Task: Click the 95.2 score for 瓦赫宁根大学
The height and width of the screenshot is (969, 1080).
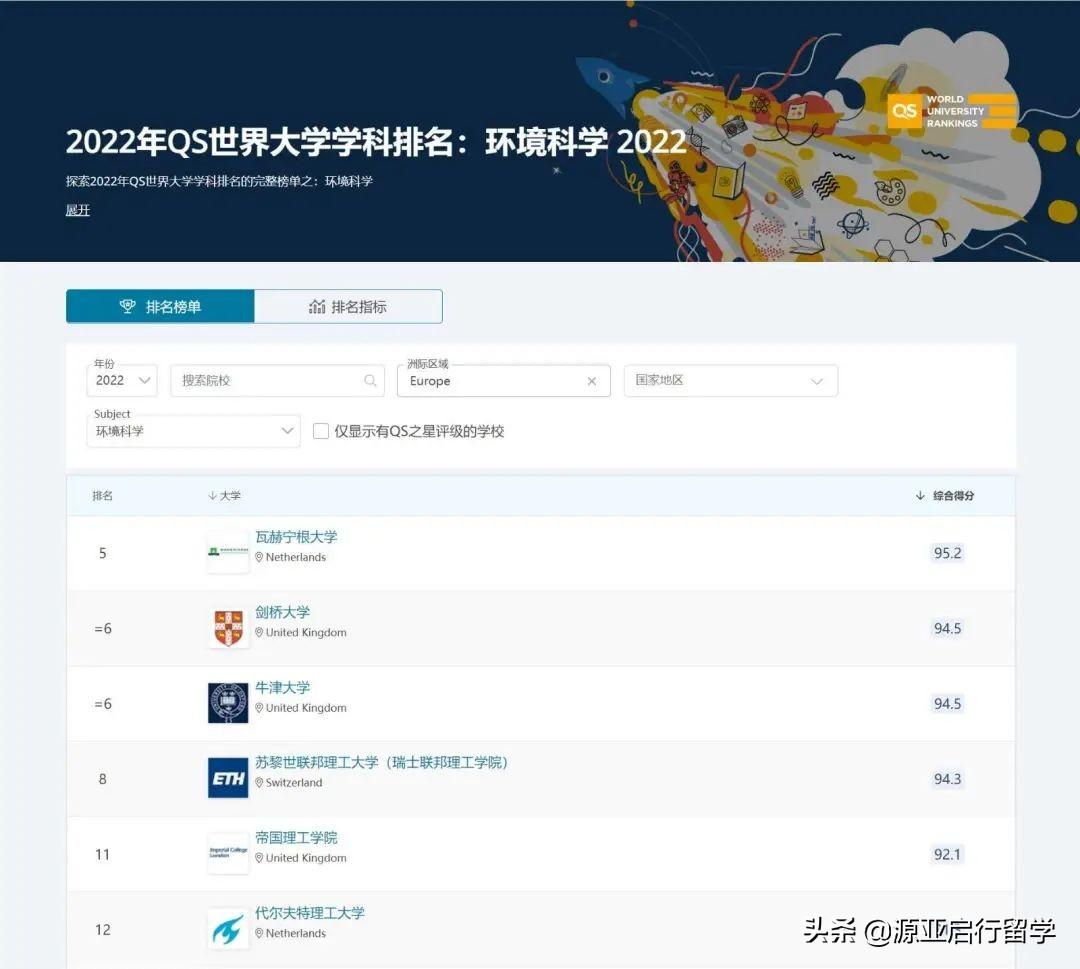Action: (947, 552)
